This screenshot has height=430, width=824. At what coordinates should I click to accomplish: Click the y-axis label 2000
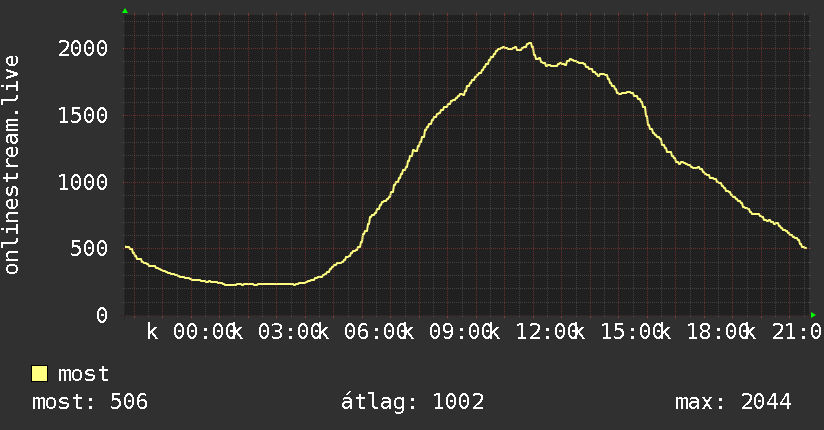[x=83, y=48]
